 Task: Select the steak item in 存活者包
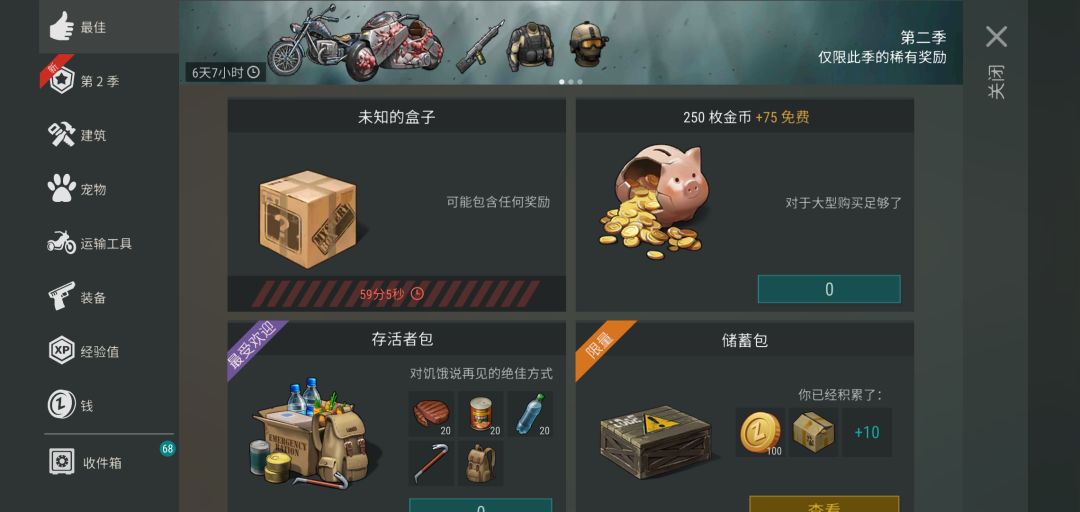431,414
